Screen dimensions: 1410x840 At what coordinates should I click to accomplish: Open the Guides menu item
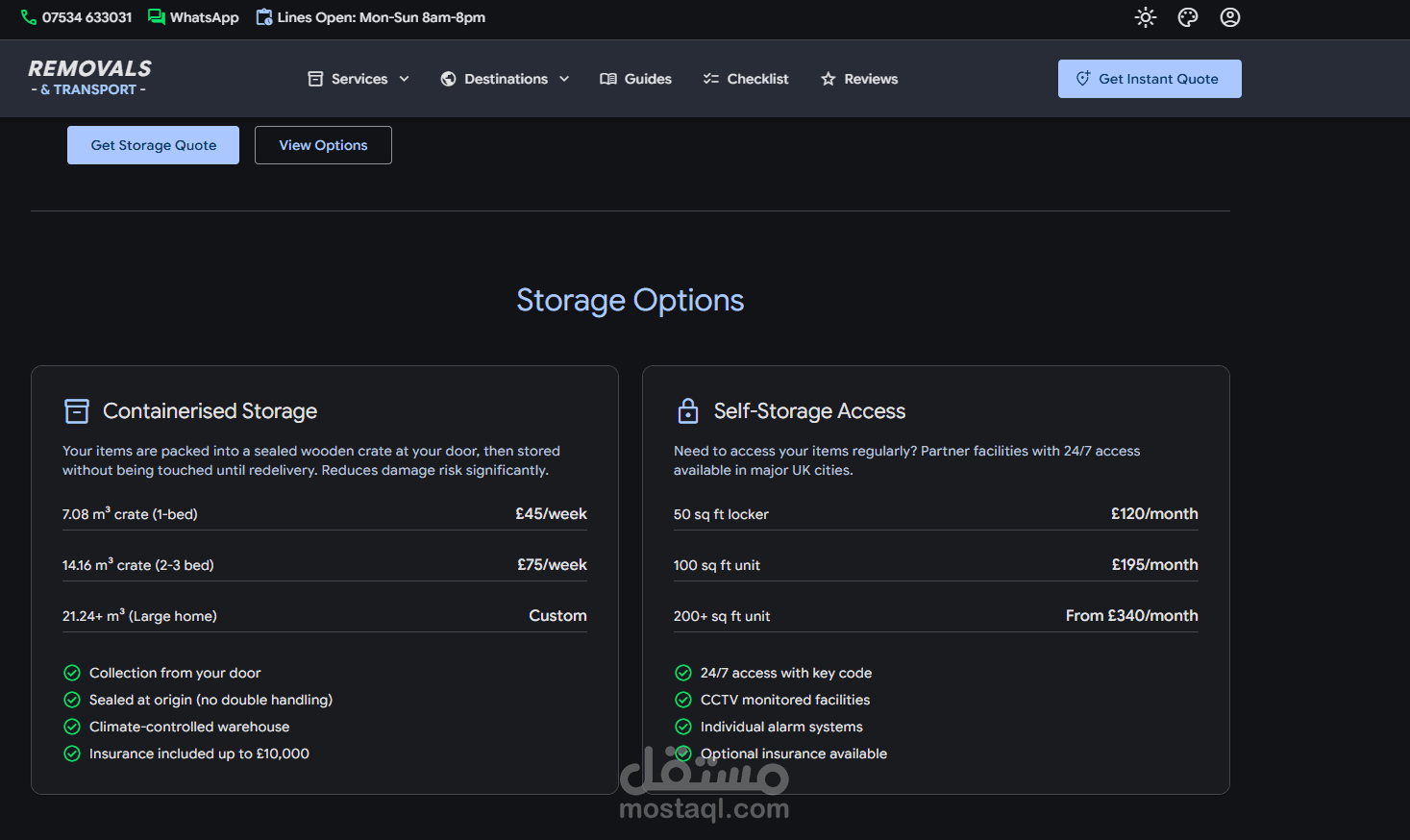(x=635, y=79)
